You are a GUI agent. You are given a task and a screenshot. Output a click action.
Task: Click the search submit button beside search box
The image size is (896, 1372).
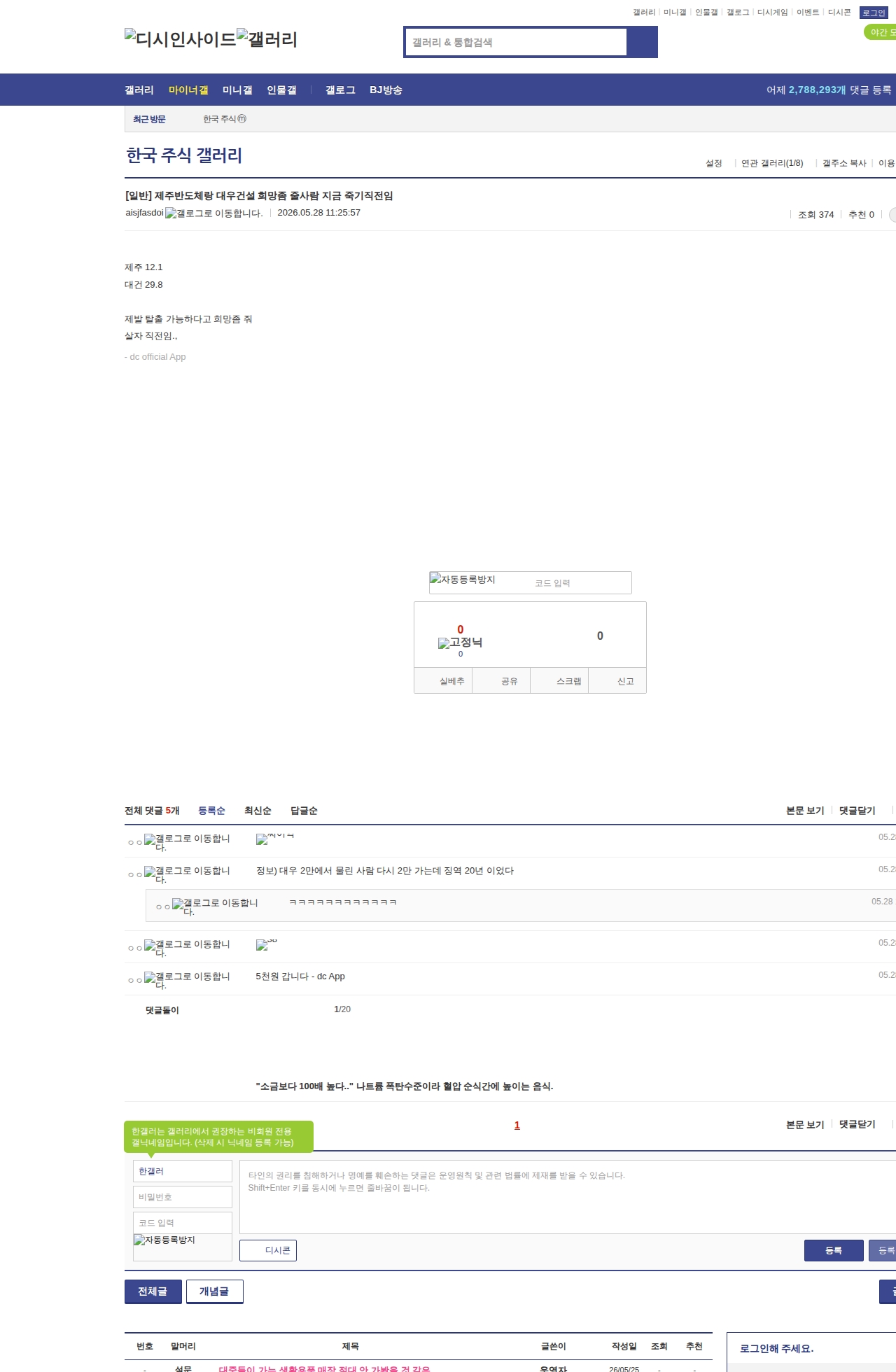click(642, 42)
